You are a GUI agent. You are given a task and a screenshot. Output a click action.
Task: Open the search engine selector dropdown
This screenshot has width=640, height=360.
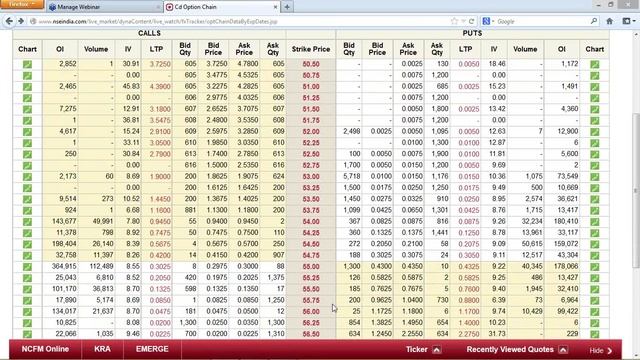(x=488, y=21)
